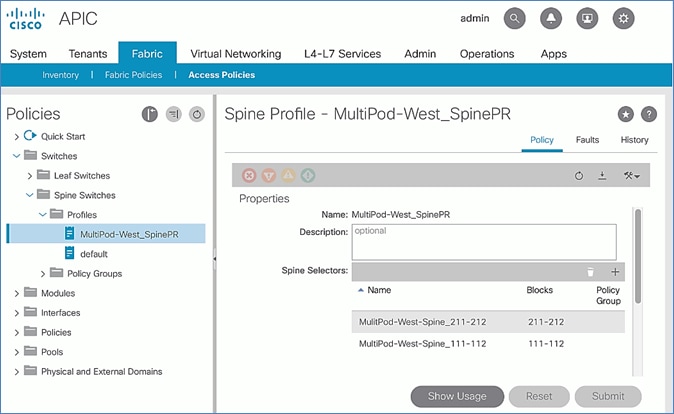Click the red critical fault icon
The width and height of the screenshot is (674, 414).
tap(249, 175)
